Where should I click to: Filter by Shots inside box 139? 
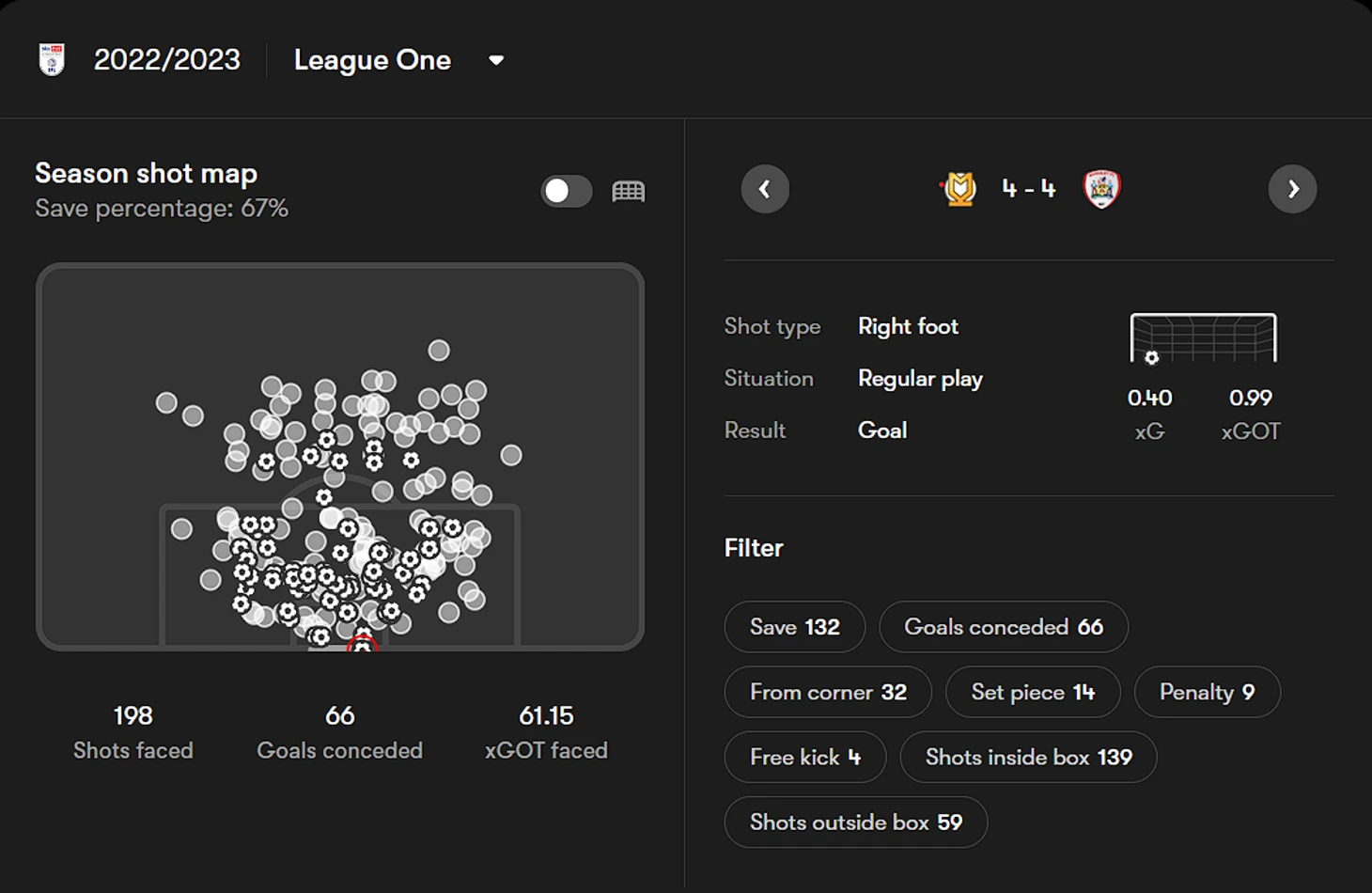click(1028, 758)
